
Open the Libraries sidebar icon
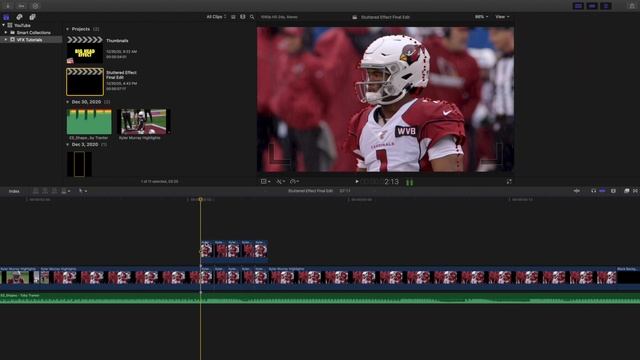[x=6, y=17]
